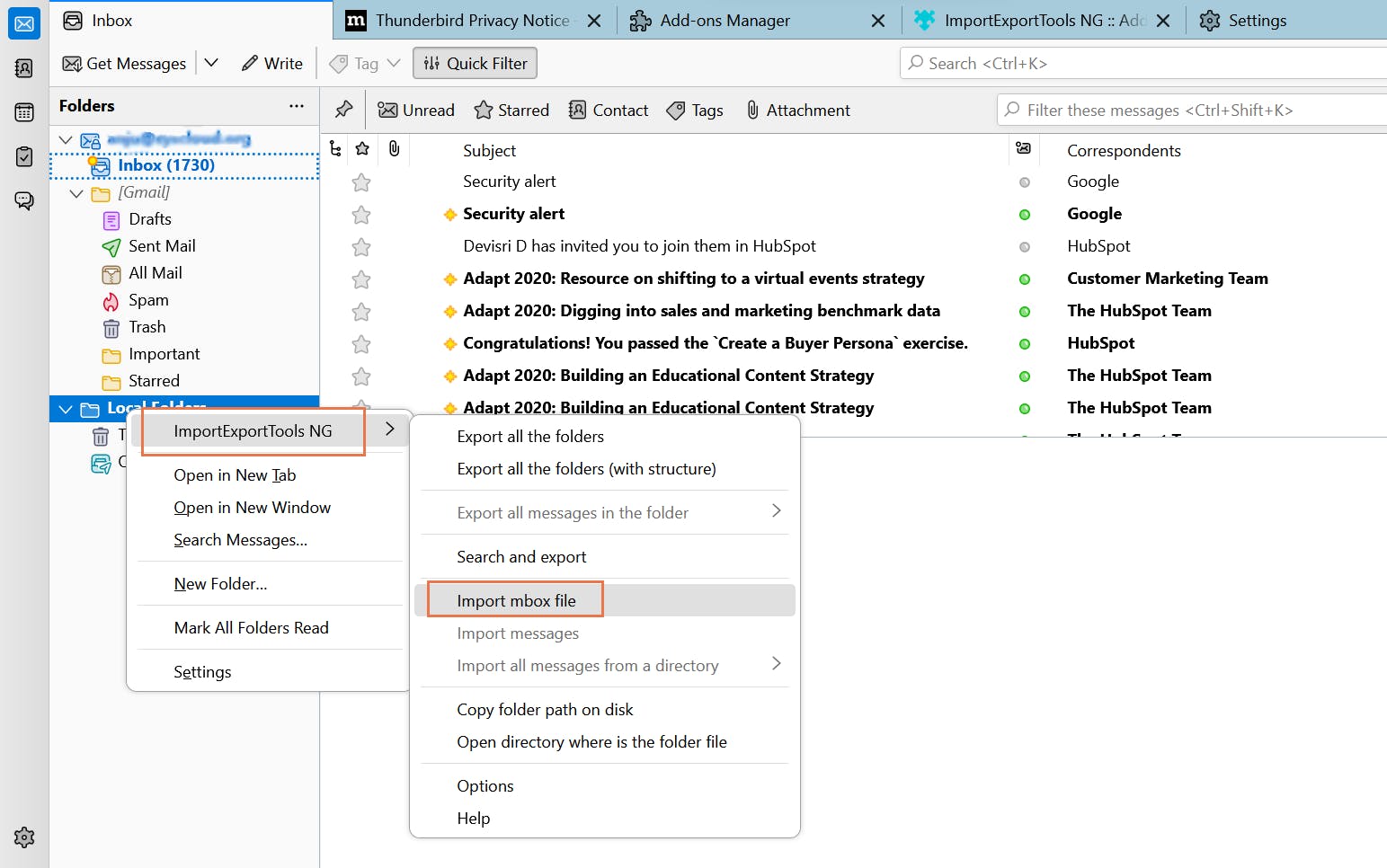Close the Add-ons Manager tab
1387x868 pixels.
coord(878,21)
